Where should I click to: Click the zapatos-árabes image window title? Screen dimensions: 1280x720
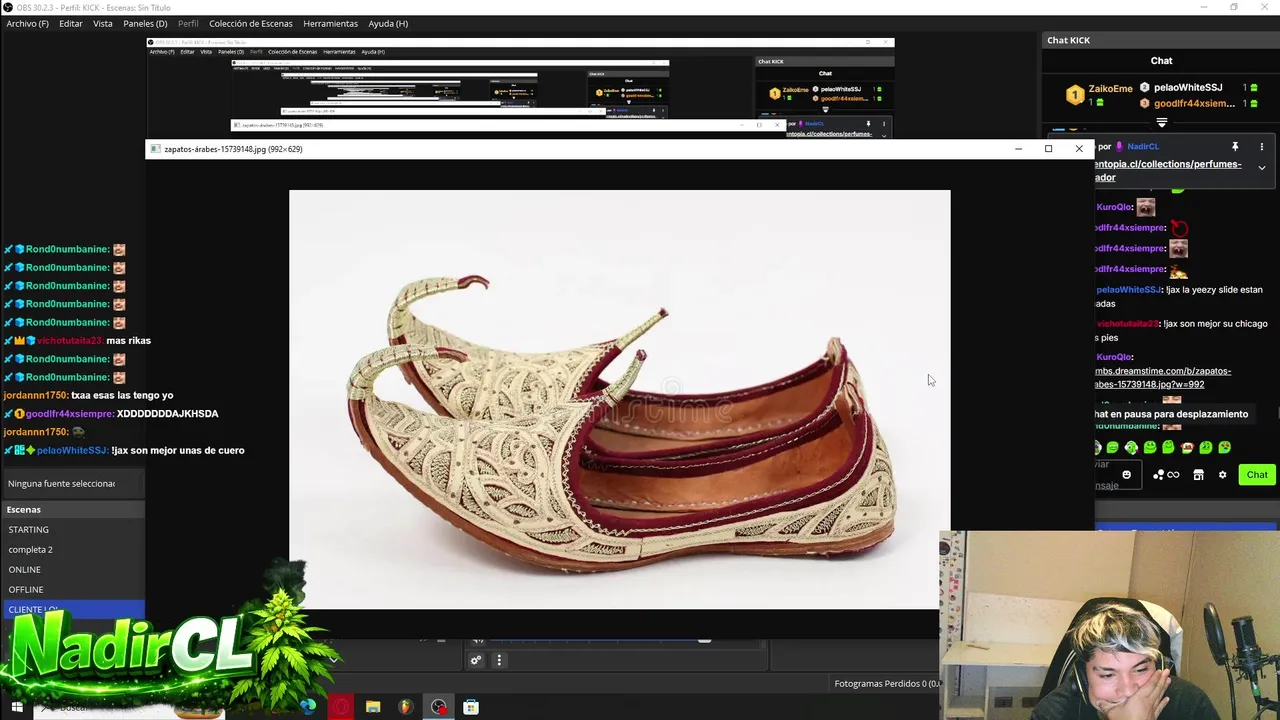point(233,149)
